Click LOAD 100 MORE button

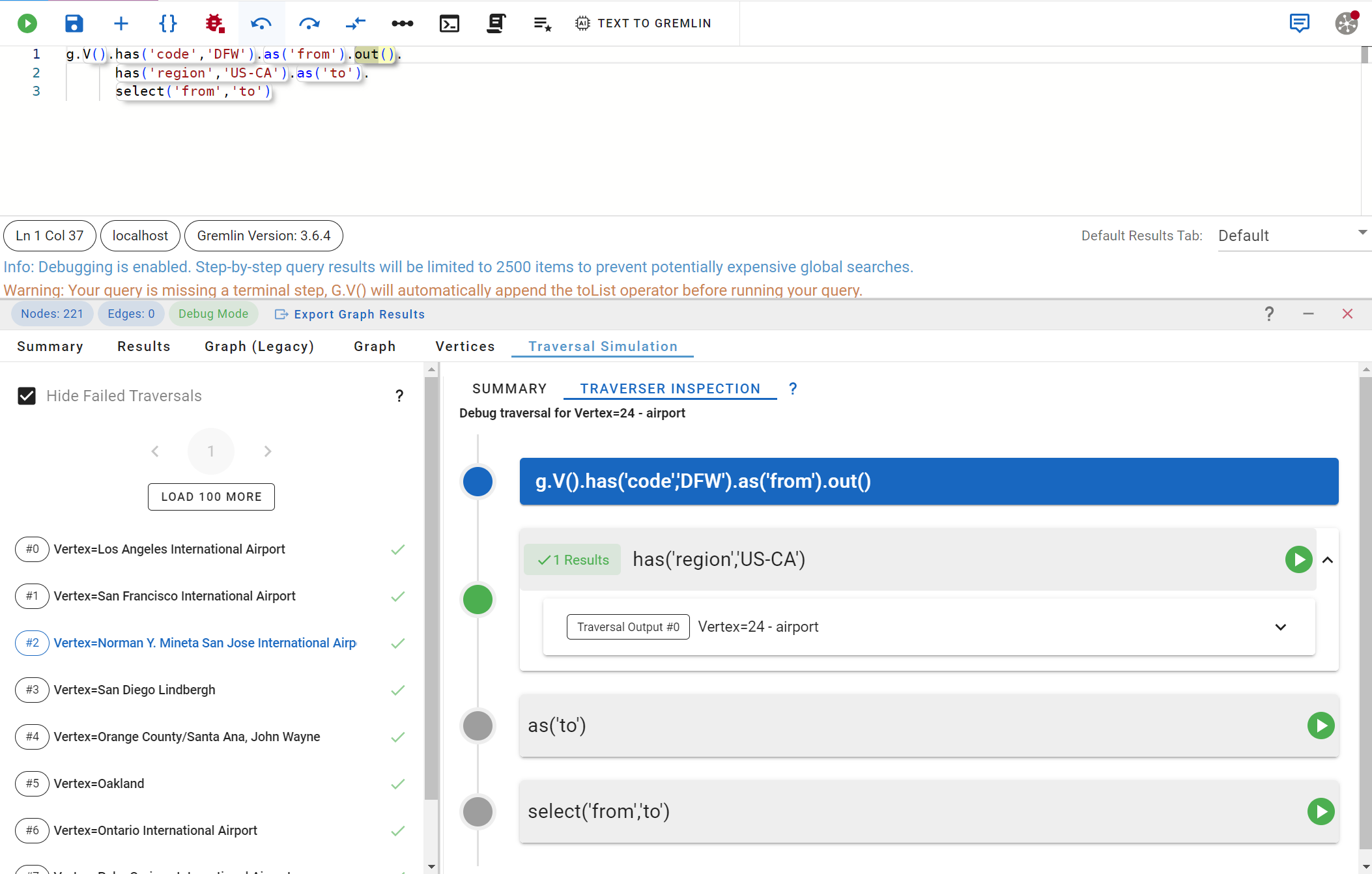click(x=211, y=496)
